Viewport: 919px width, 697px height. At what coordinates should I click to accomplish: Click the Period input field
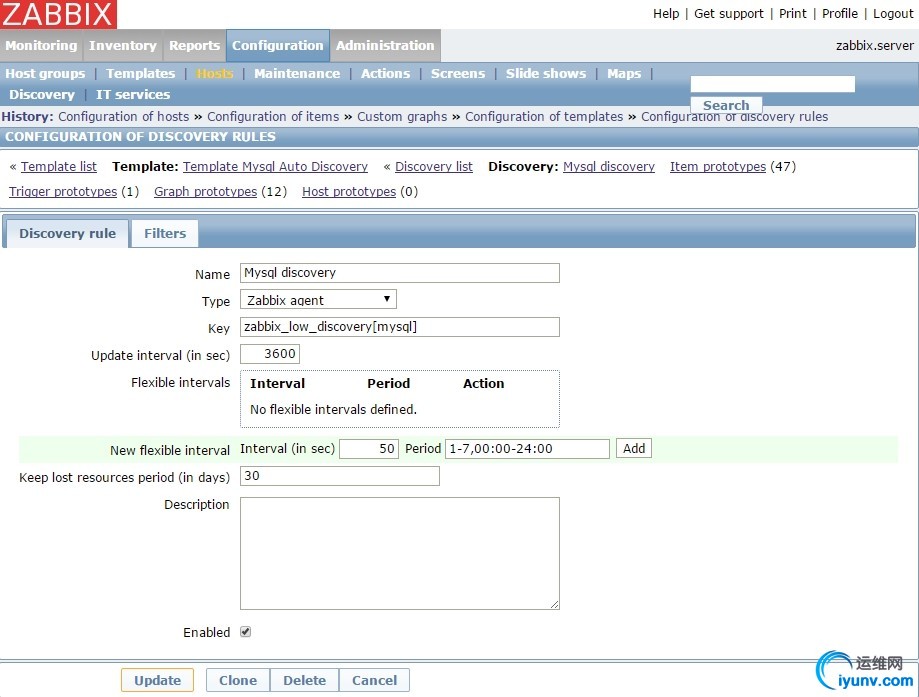coord(527,448)
